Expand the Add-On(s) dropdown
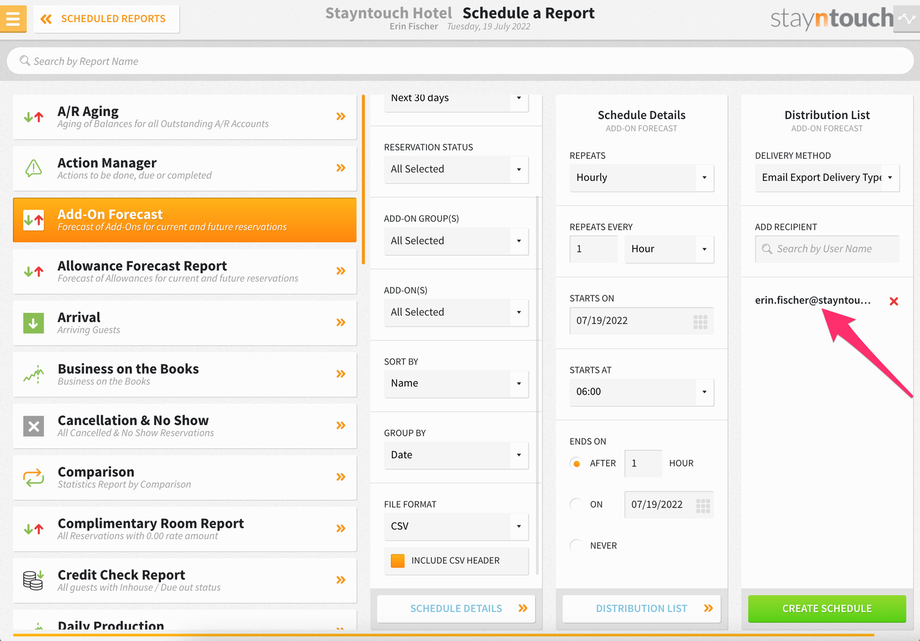 tap(456, 312)
